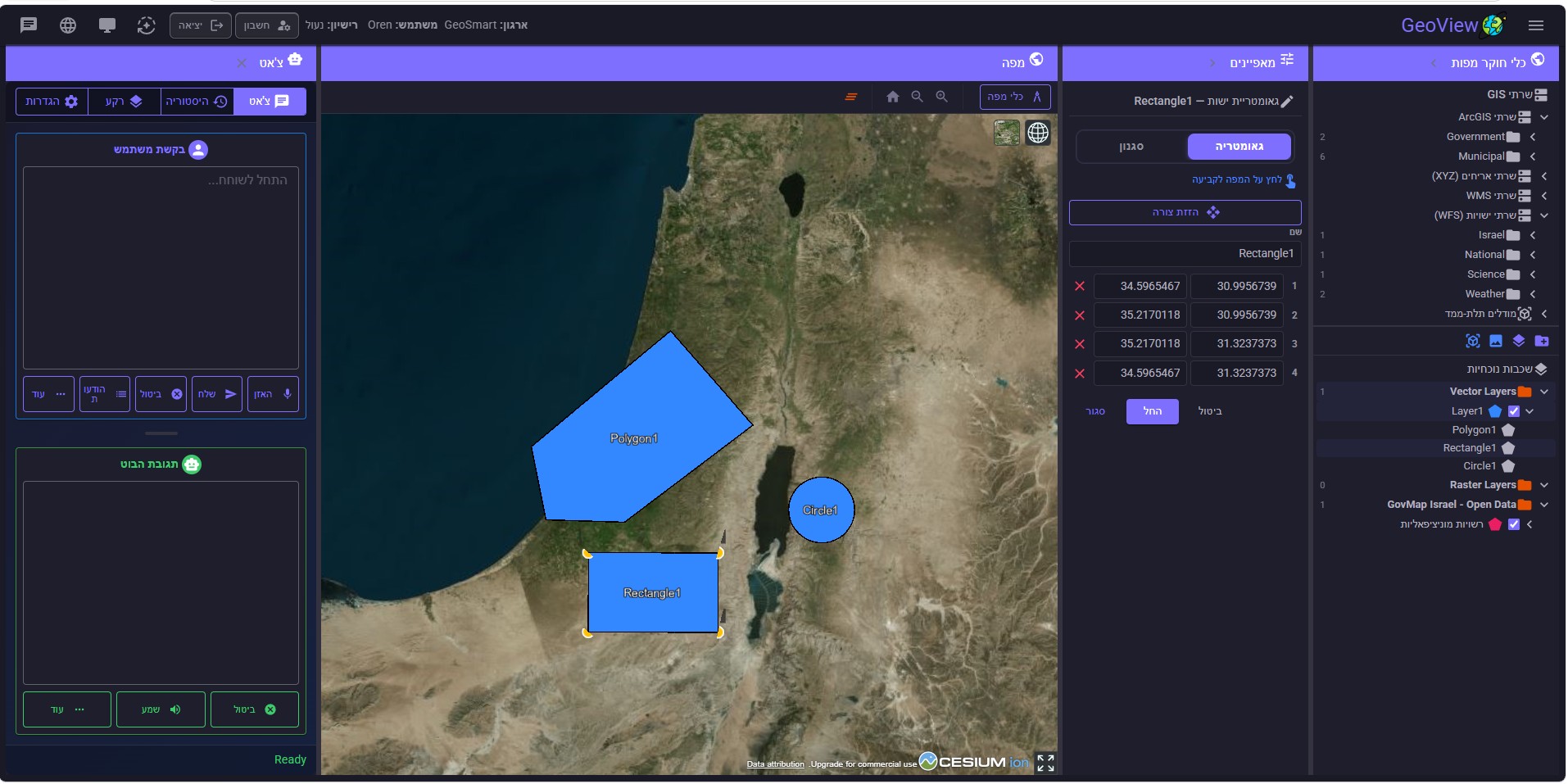Click the purple layers stack icon

pyautogui.click(x=1519, y=341)
